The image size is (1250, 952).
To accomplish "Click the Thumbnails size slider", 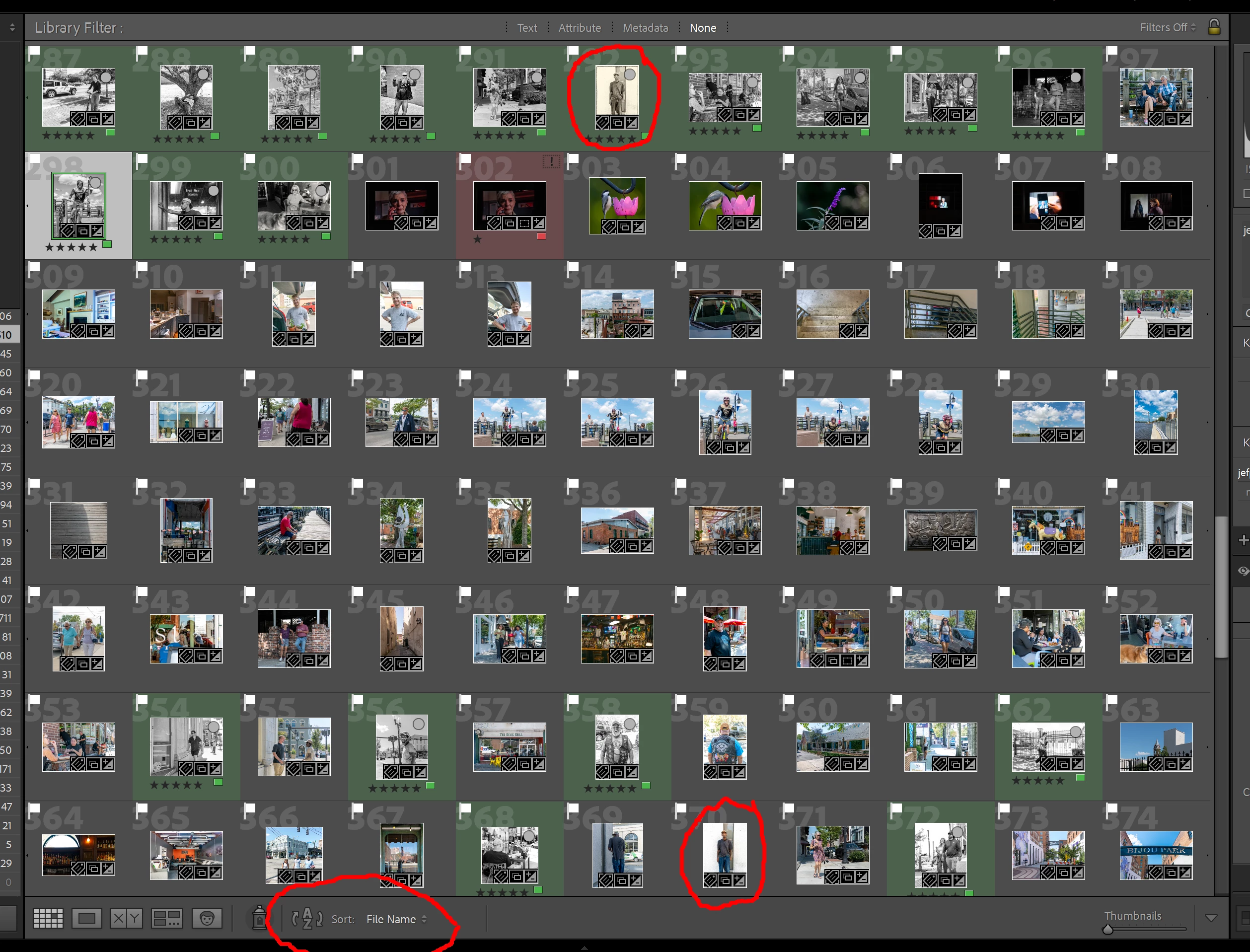I will (x=1108, y=929).
